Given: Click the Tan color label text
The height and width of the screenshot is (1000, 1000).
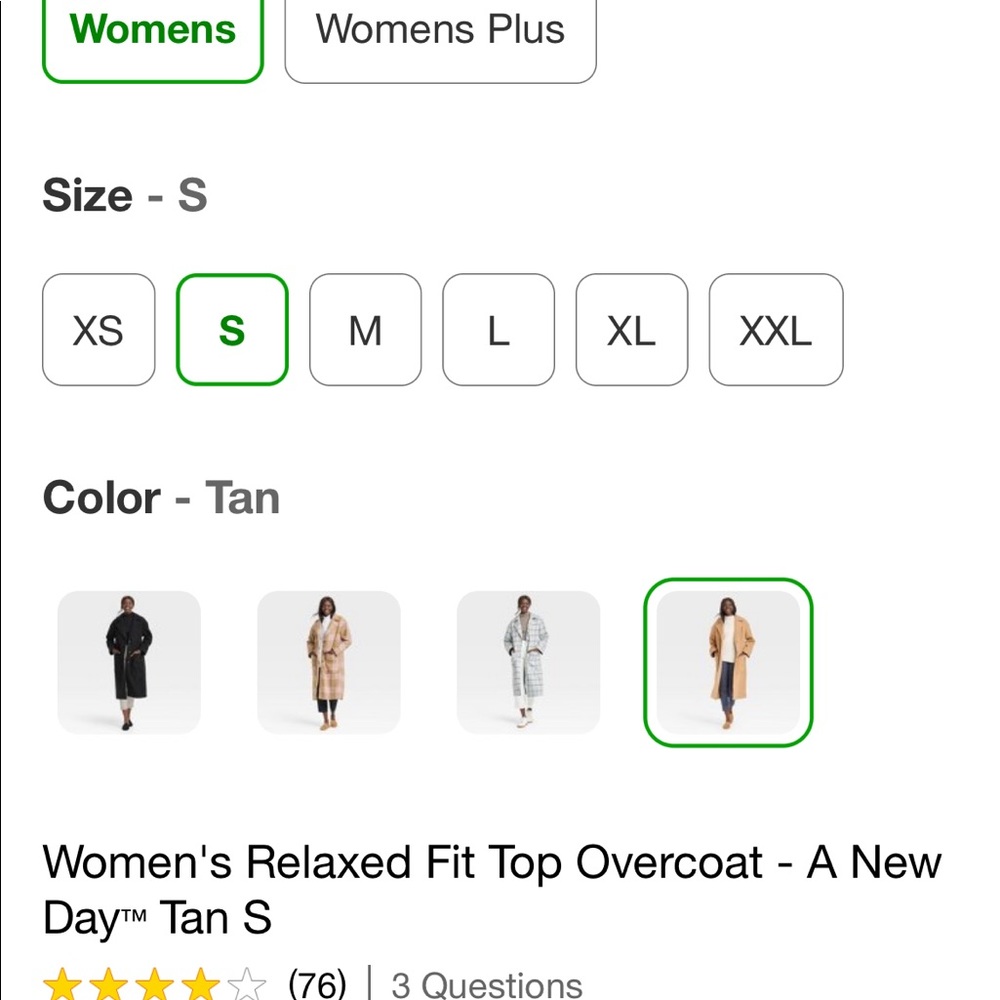Looking at the screenshot, I should click(x=240, y=497).
